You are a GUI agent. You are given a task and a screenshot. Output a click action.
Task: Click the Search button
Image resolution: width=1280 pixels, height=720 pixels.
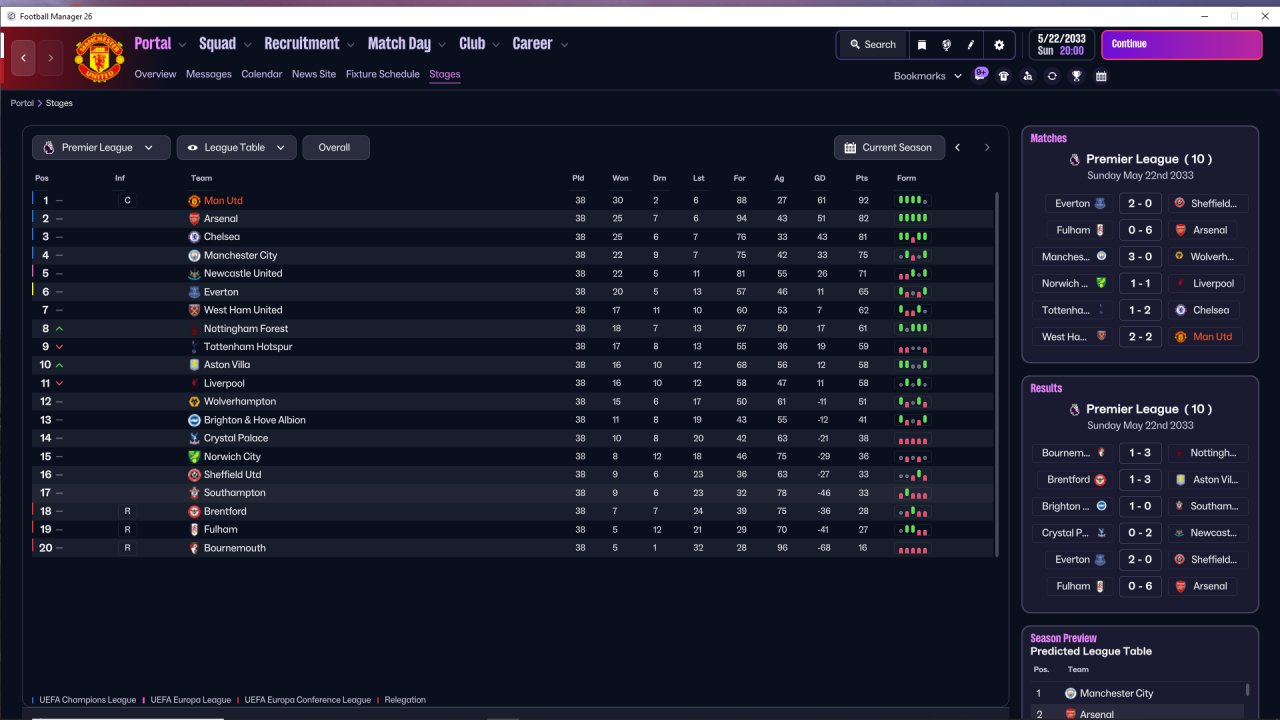pyautogui.click(x=873, y=45)
